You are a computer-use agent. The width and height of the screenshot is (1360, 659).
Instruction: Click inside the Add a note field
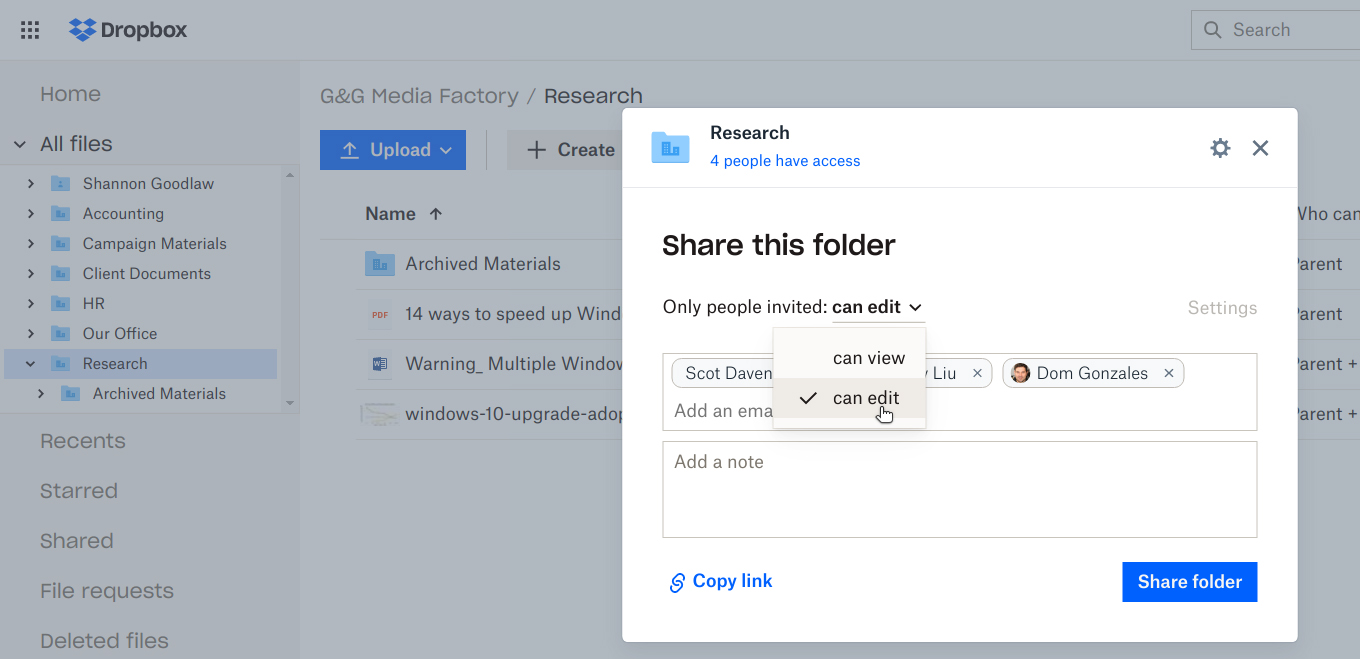pyautogui.click(x=960, y=489)
